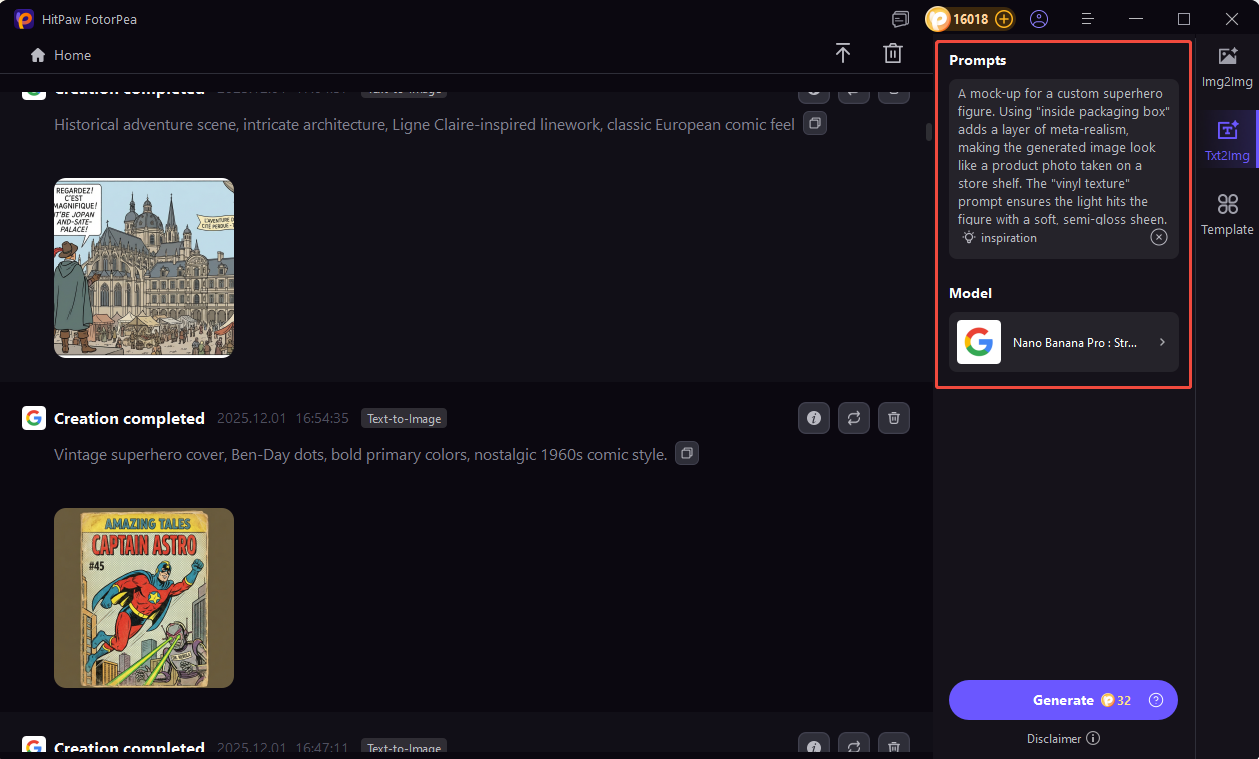The width and height of the screenshot is (1259, 759).
Task: Click the upload/export icon in top toolbar
Action: [843, 54]
